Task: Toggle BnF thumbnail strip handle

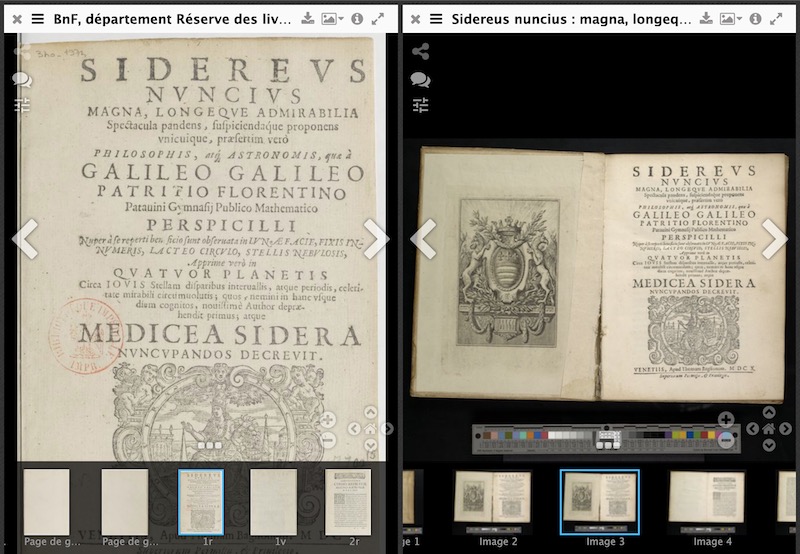Action: pos(210,445)
